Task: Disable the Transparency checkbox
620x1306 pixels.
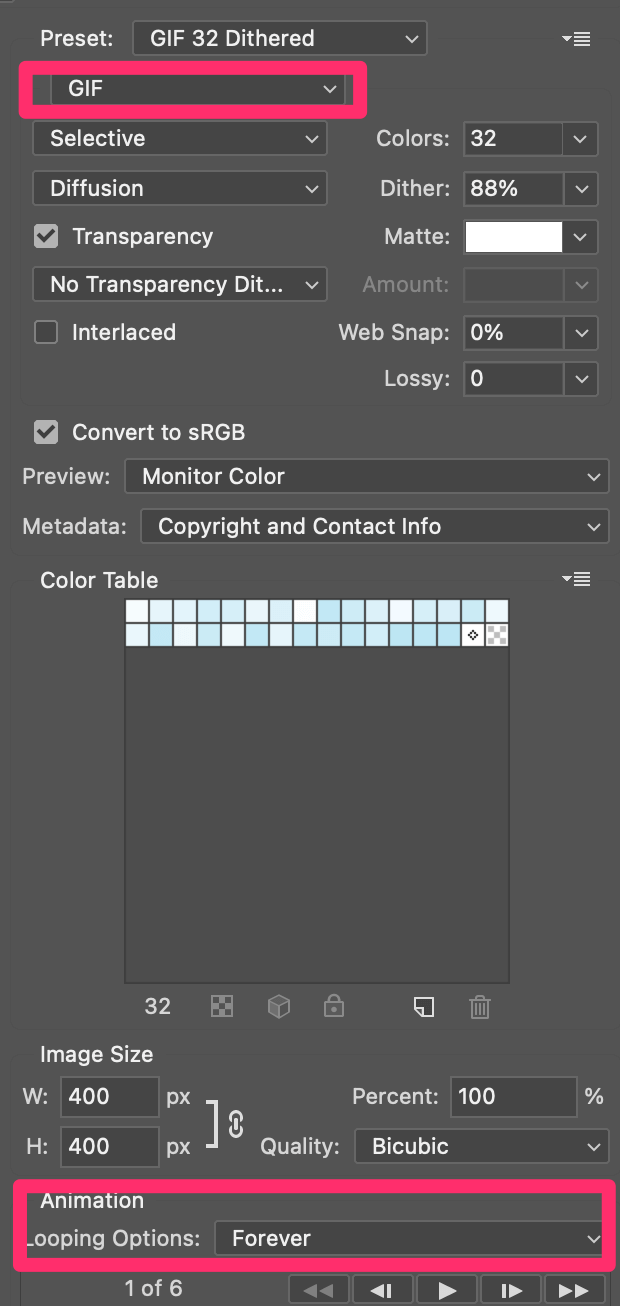Action: (45, 236)
